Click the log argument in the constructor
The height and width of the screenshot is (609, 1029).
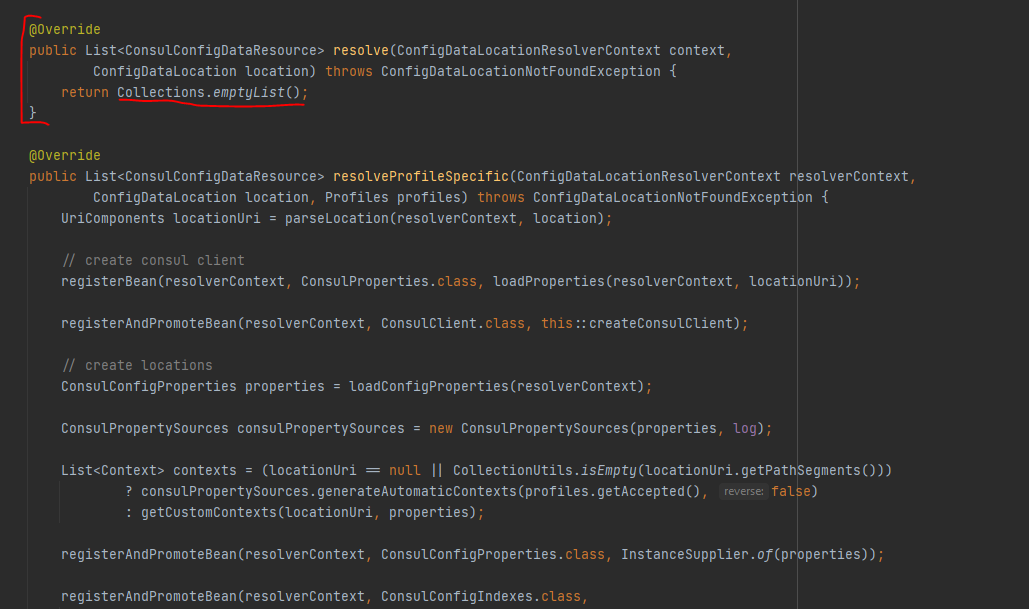(x=745, y=429)
